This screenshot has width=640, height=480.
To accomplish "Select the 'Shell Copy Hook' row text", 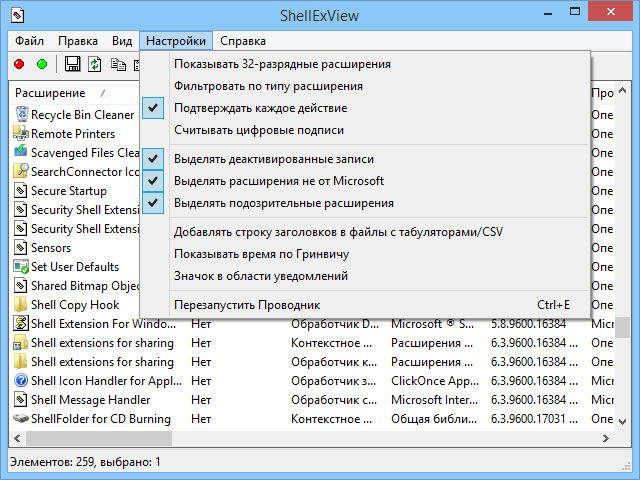I will [x=75, y=305].
